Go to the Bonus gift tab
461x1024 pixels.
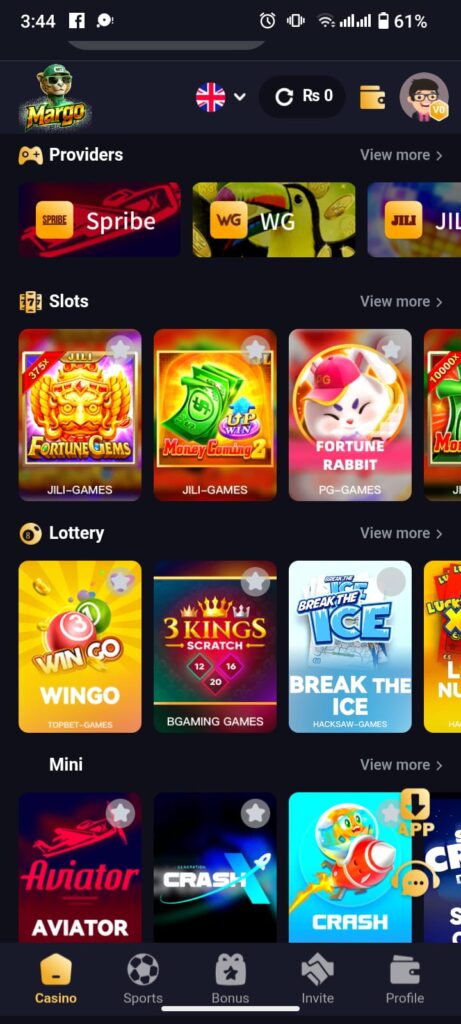tap(230, 979)
